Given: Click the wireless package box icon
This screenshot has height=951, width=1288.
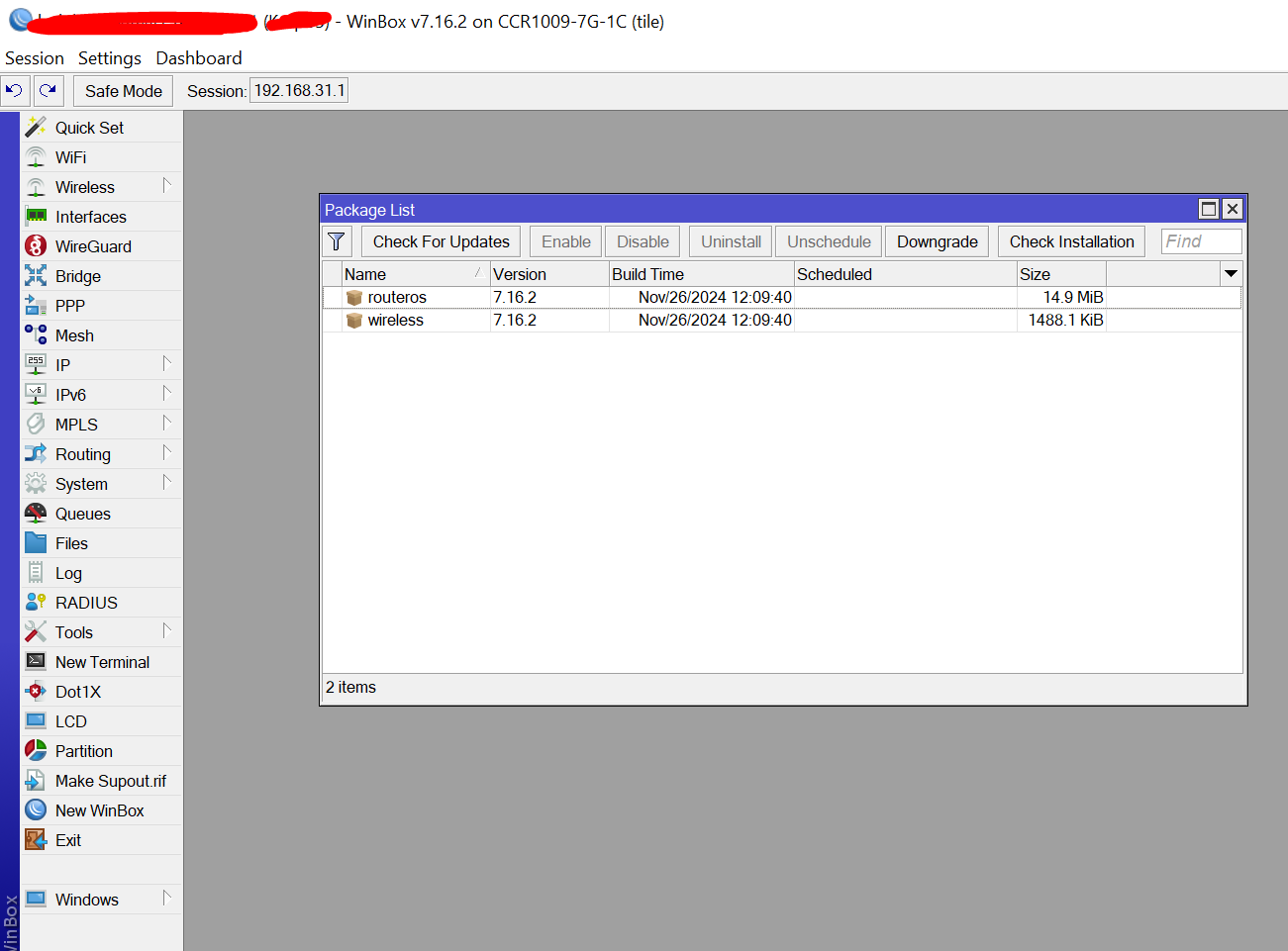Looking at the screenshot, I should (x=354, y=320).
